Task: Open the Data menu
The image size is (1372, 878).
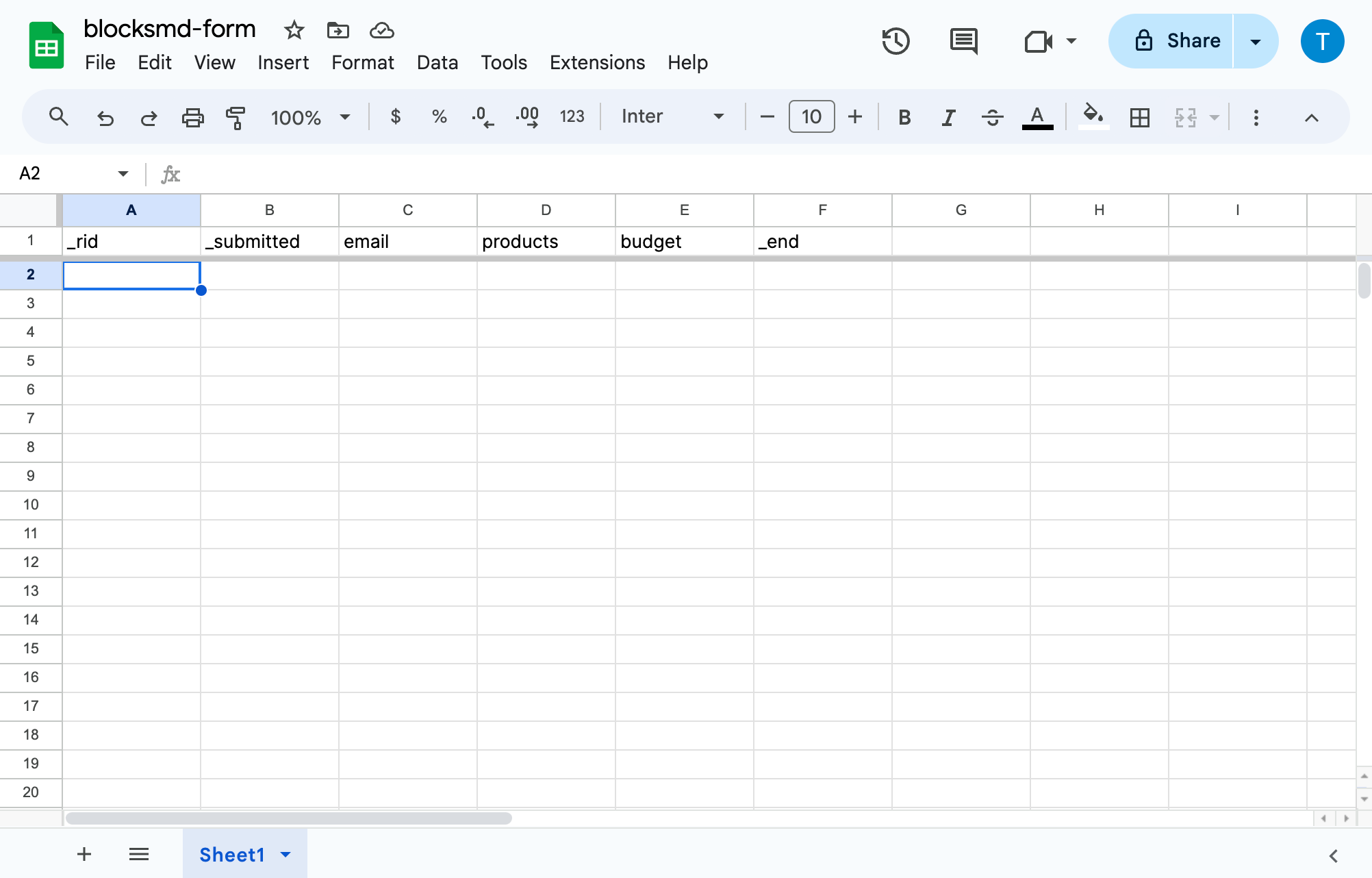Action: point(437,62)
